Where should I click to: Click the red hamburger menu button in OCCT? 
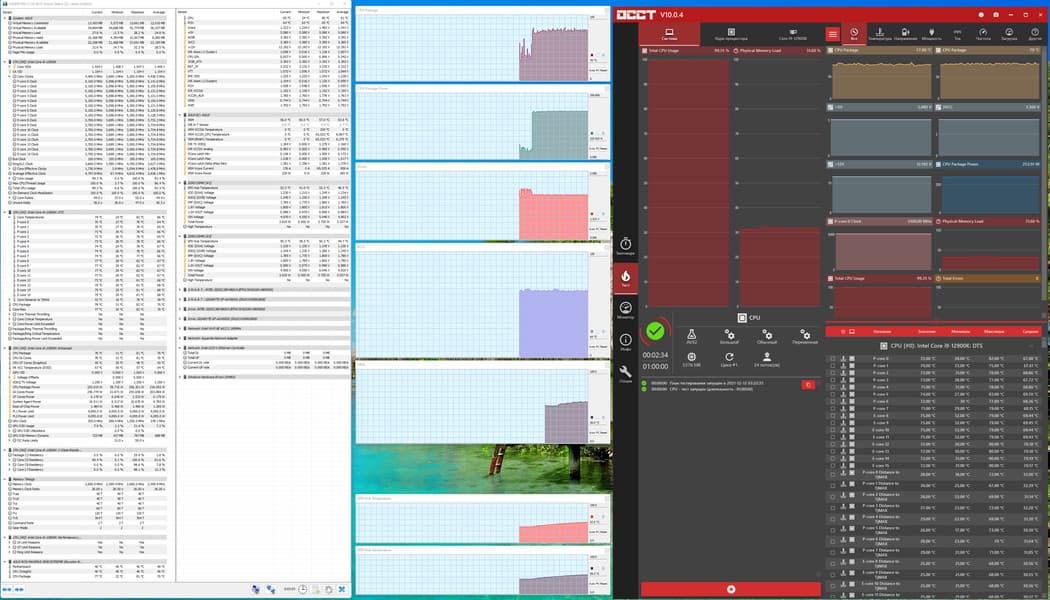click(x=832, y=34)
